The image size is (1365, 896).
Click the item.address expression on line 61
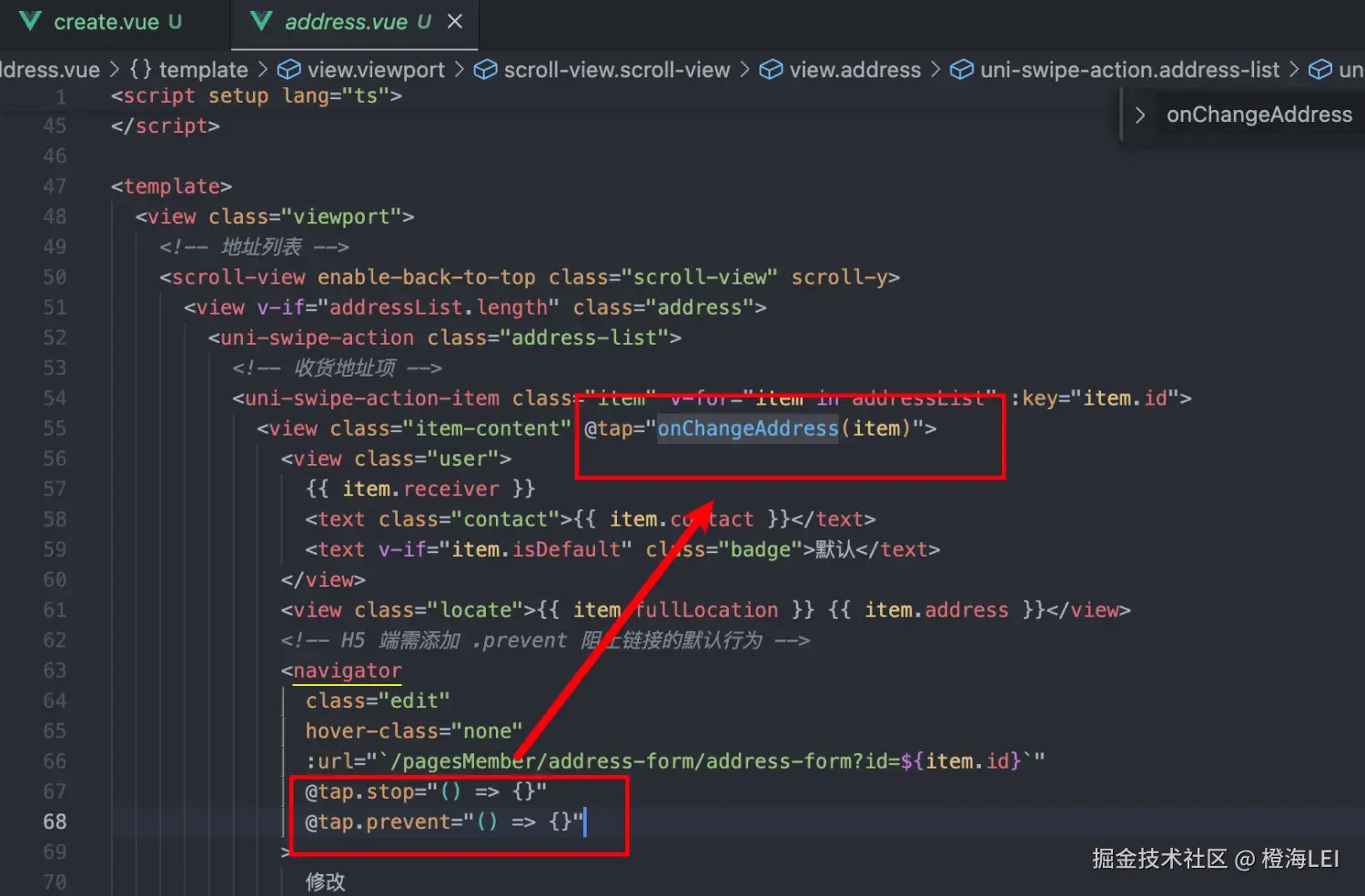click(936, 610)
